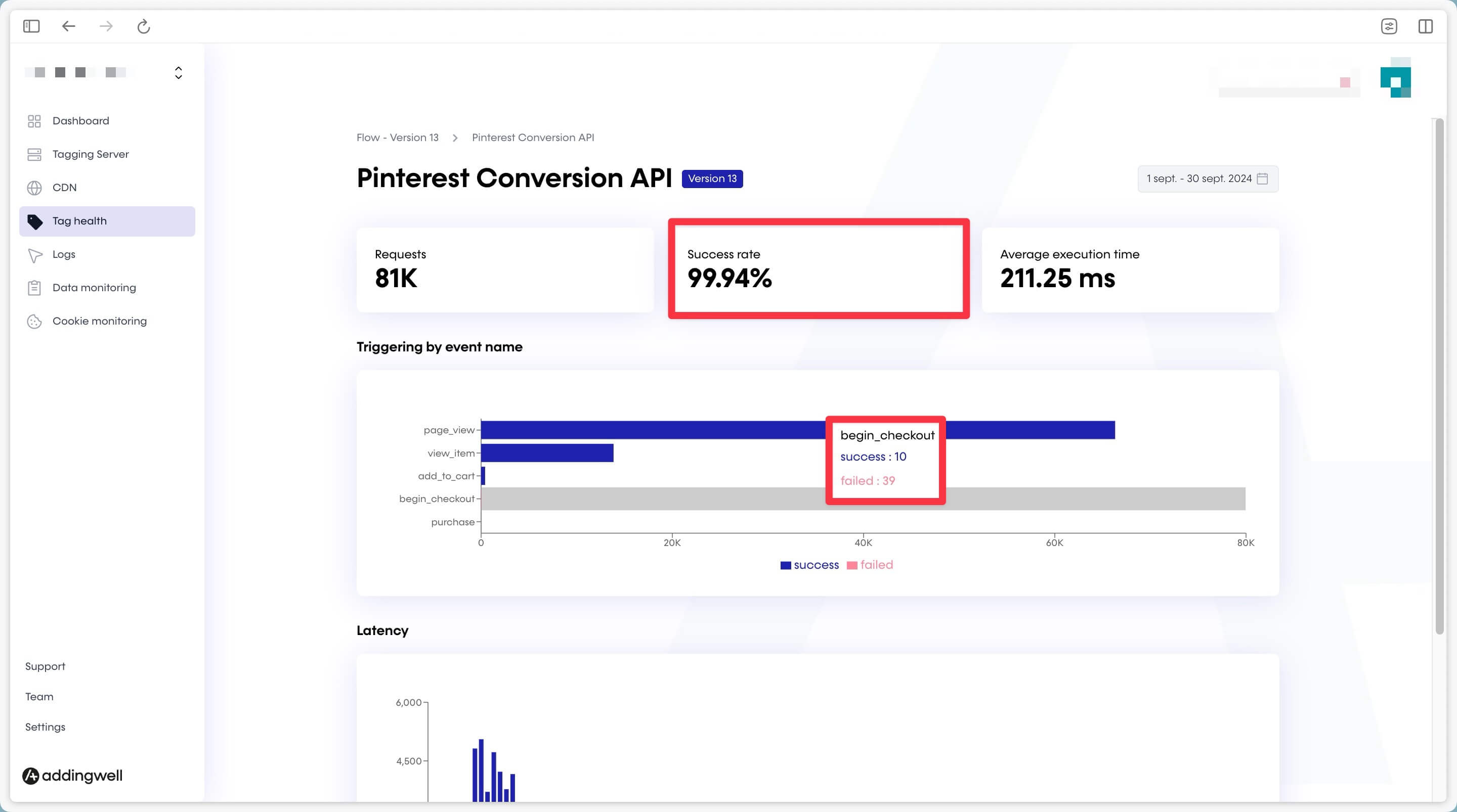Open Cookie monitoring section
Viewport: 1457px width, 812px height.
point(99,321)
